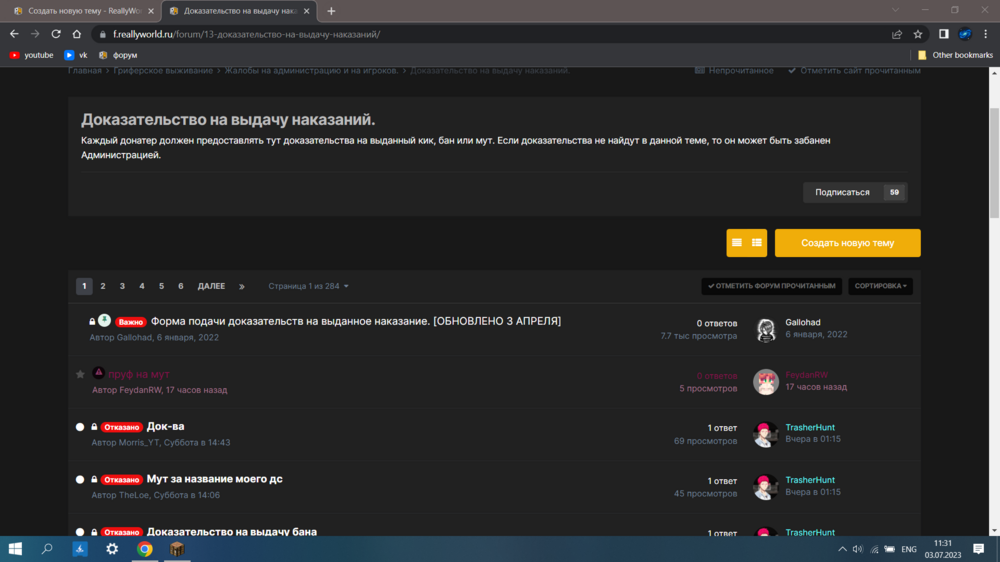Viewport: 1000px width, 562px height.
Task: Click ОТМЕТИТЬ ФОРУМ ПРОЧИТАННЫМ button
Action: [x=772, y=286]
